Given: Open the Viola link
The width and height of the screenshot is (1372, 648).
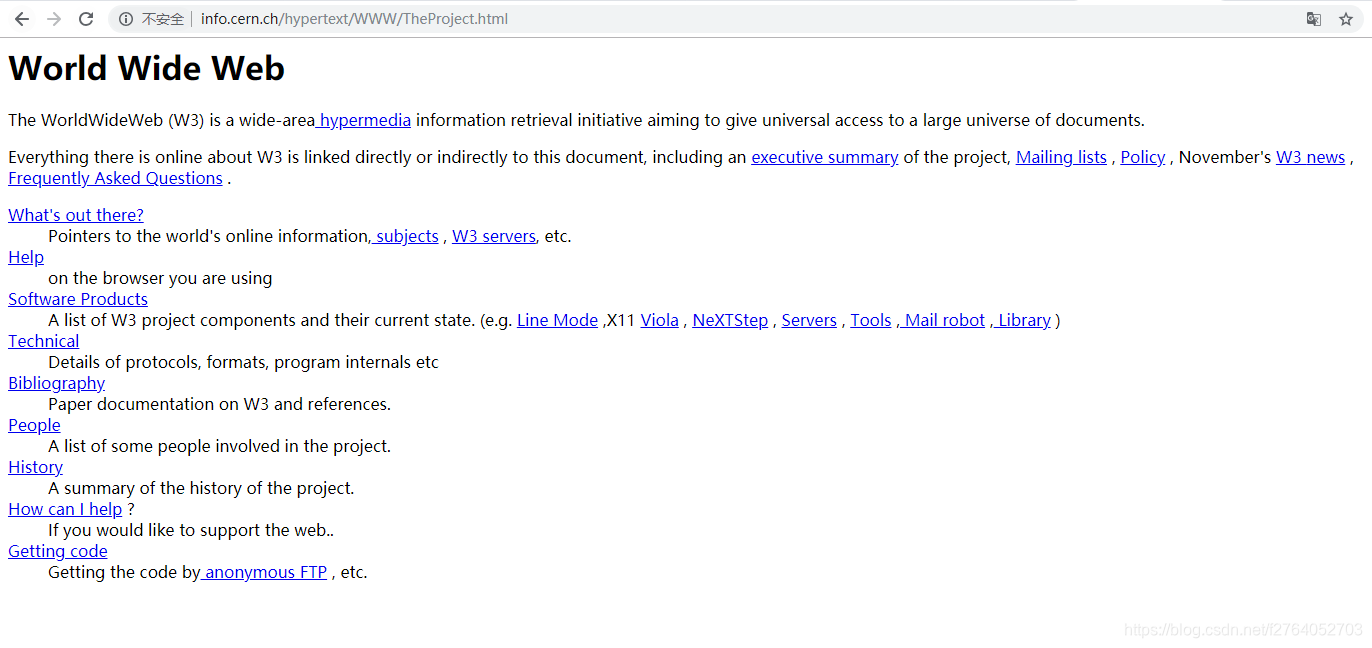Looking at the screenshot, I should pos(660,320).
